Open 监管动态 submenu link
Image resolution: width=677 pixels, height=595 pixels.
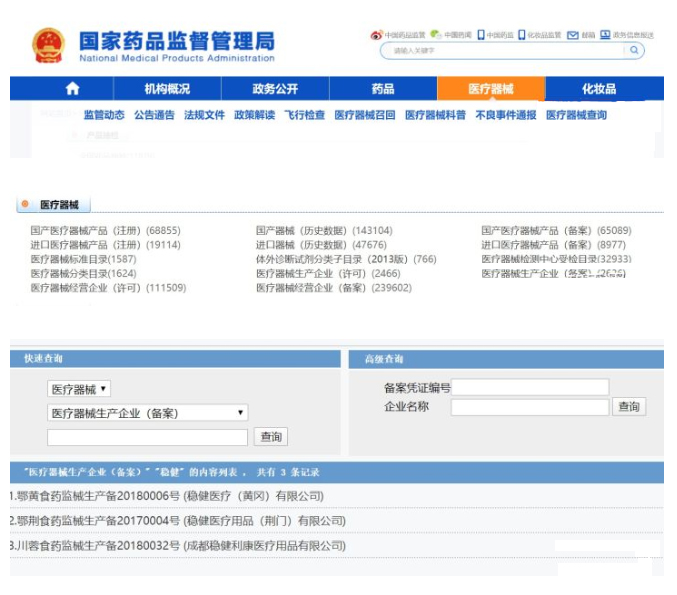[104, 115]
